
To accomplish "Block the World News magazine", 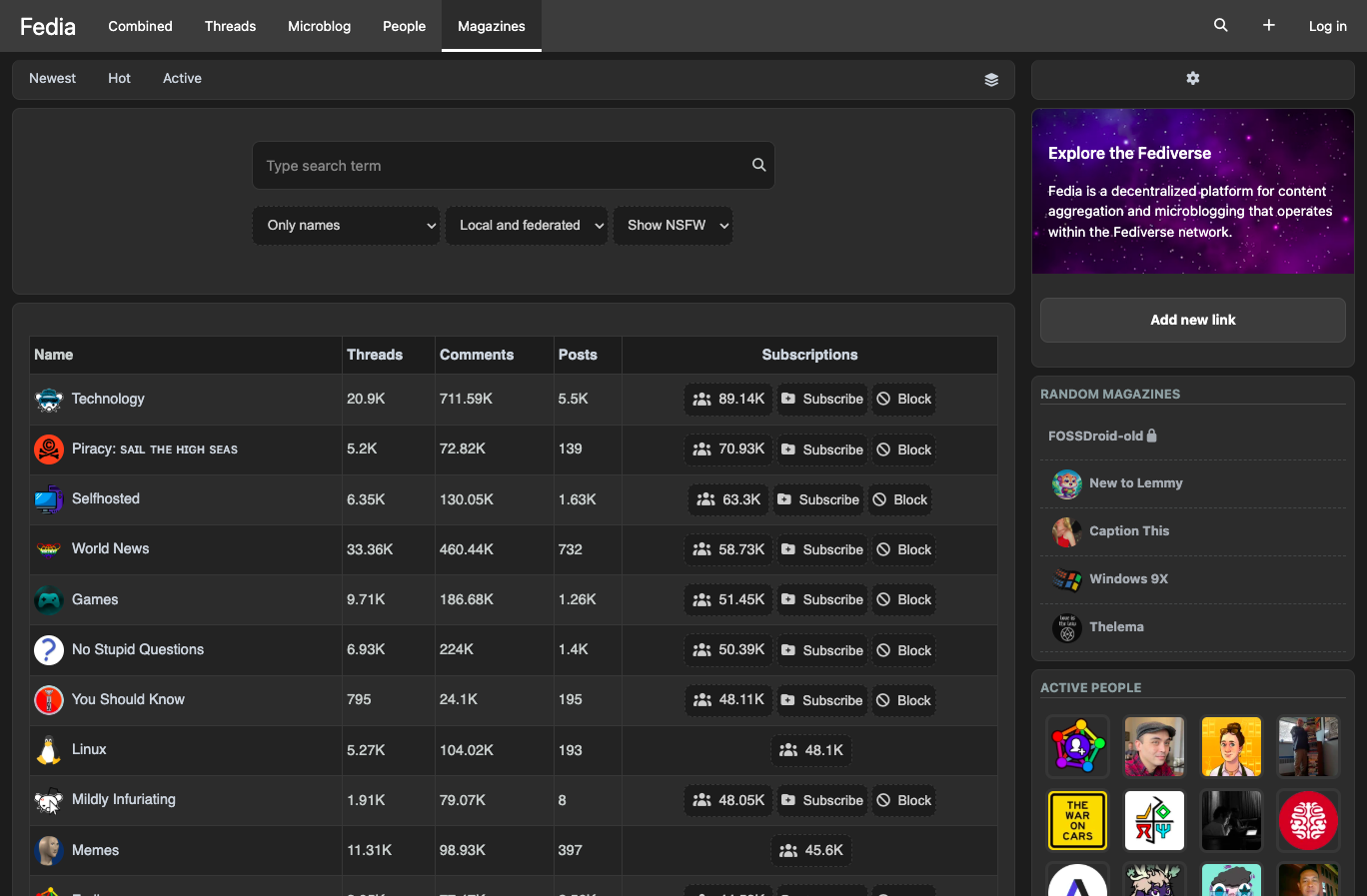I will (904, 549).
